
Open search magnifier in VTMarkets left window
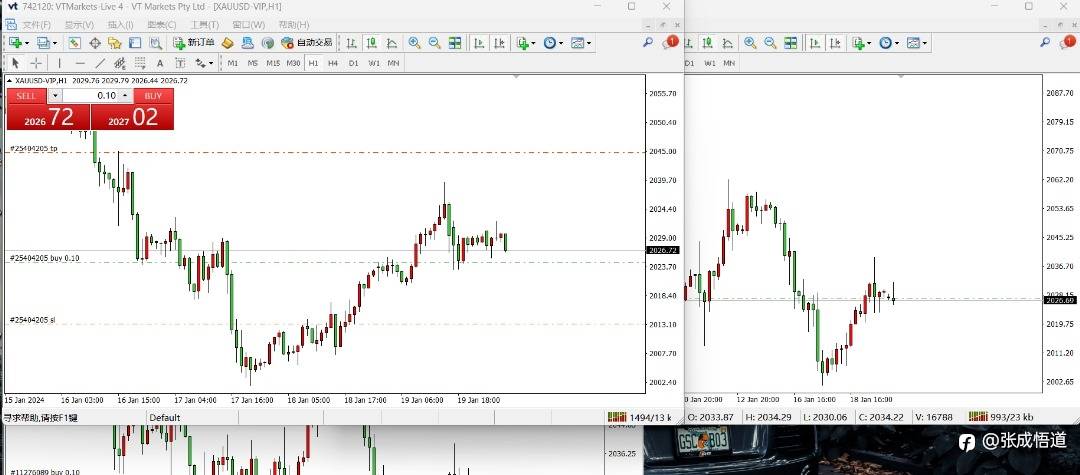click(647, 43)
